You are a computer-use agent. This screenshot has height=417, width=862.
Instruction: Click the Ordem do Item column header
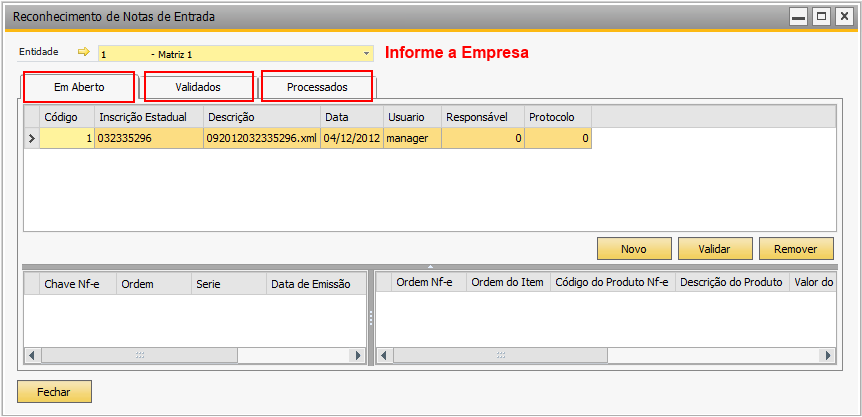[x=509, y=283]
